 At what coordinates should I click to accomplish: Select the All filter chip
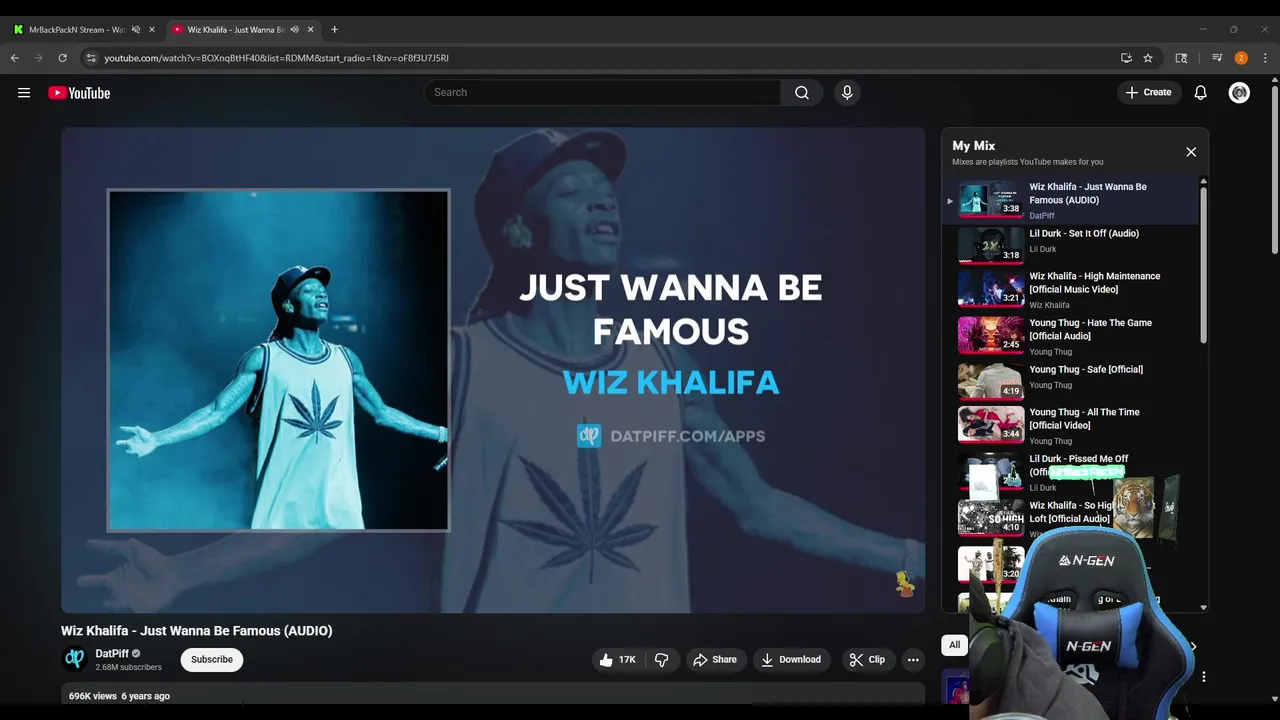(x=954, y=645)
